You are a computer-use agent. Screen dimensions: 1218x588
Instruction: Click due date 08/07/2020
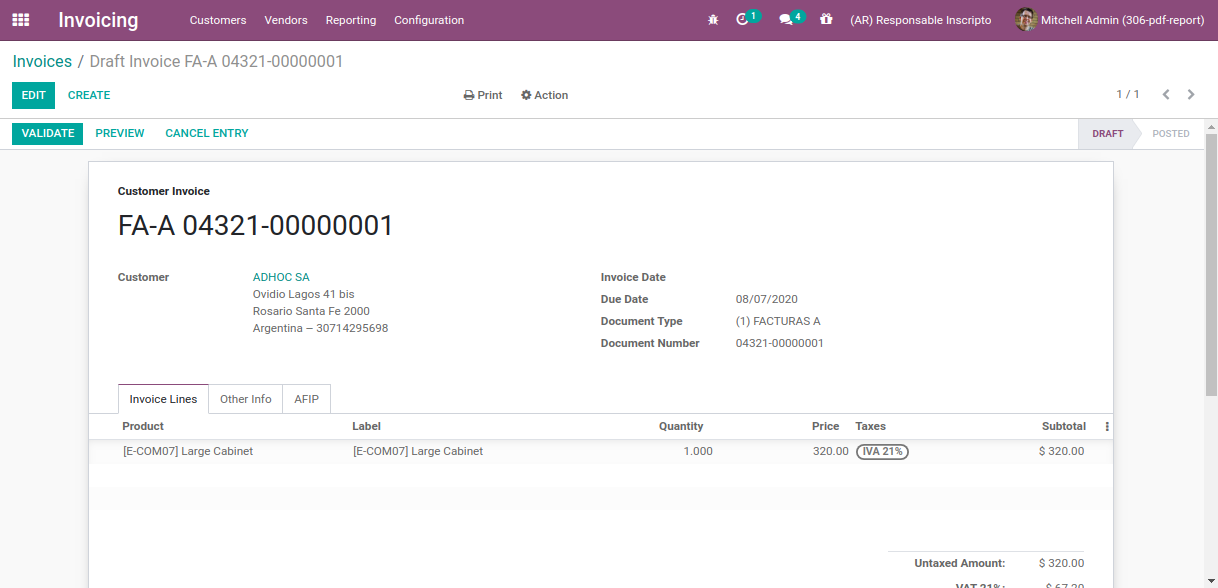coord(767,300)
